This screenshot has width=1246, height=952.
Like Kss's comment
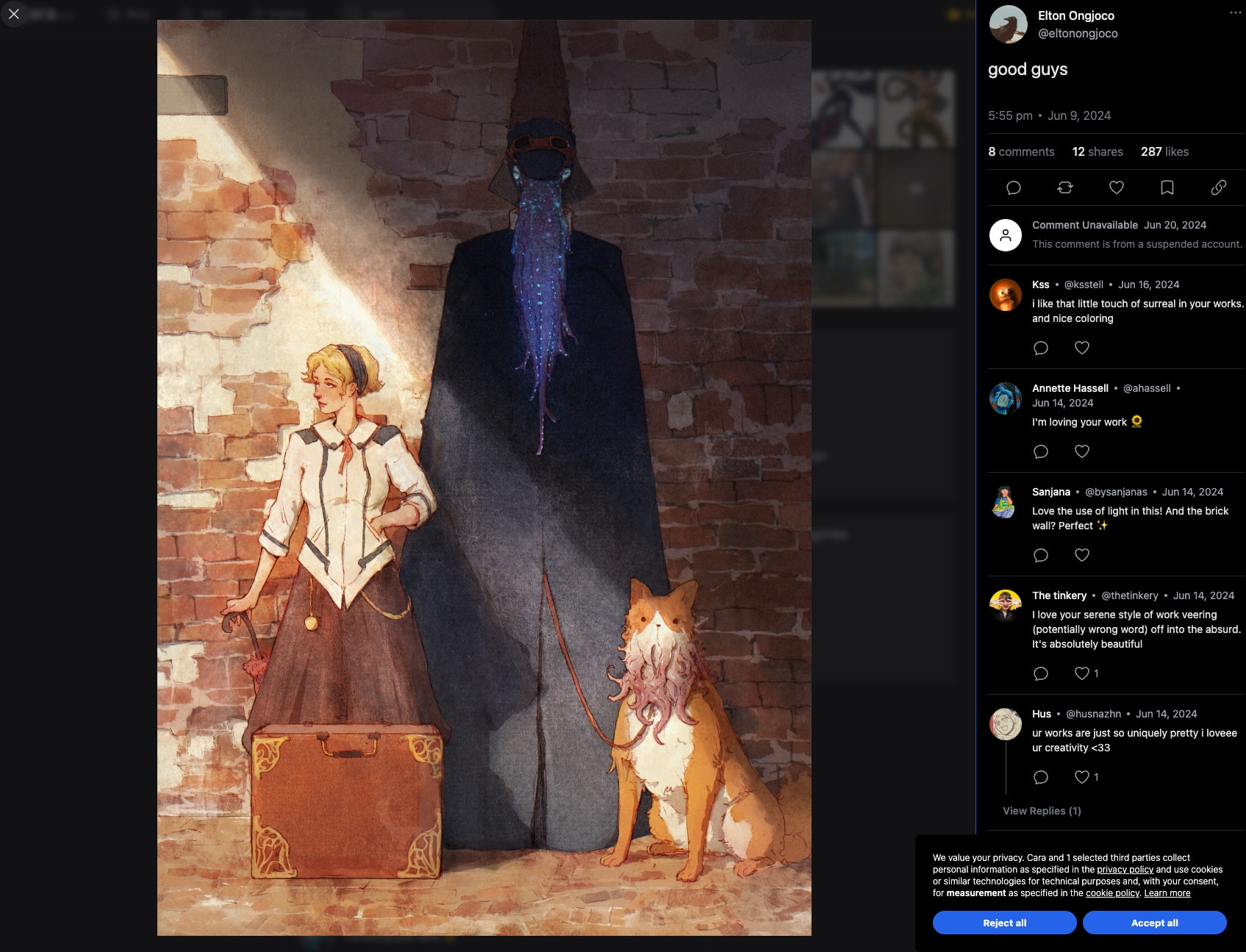coord(1082,348)
